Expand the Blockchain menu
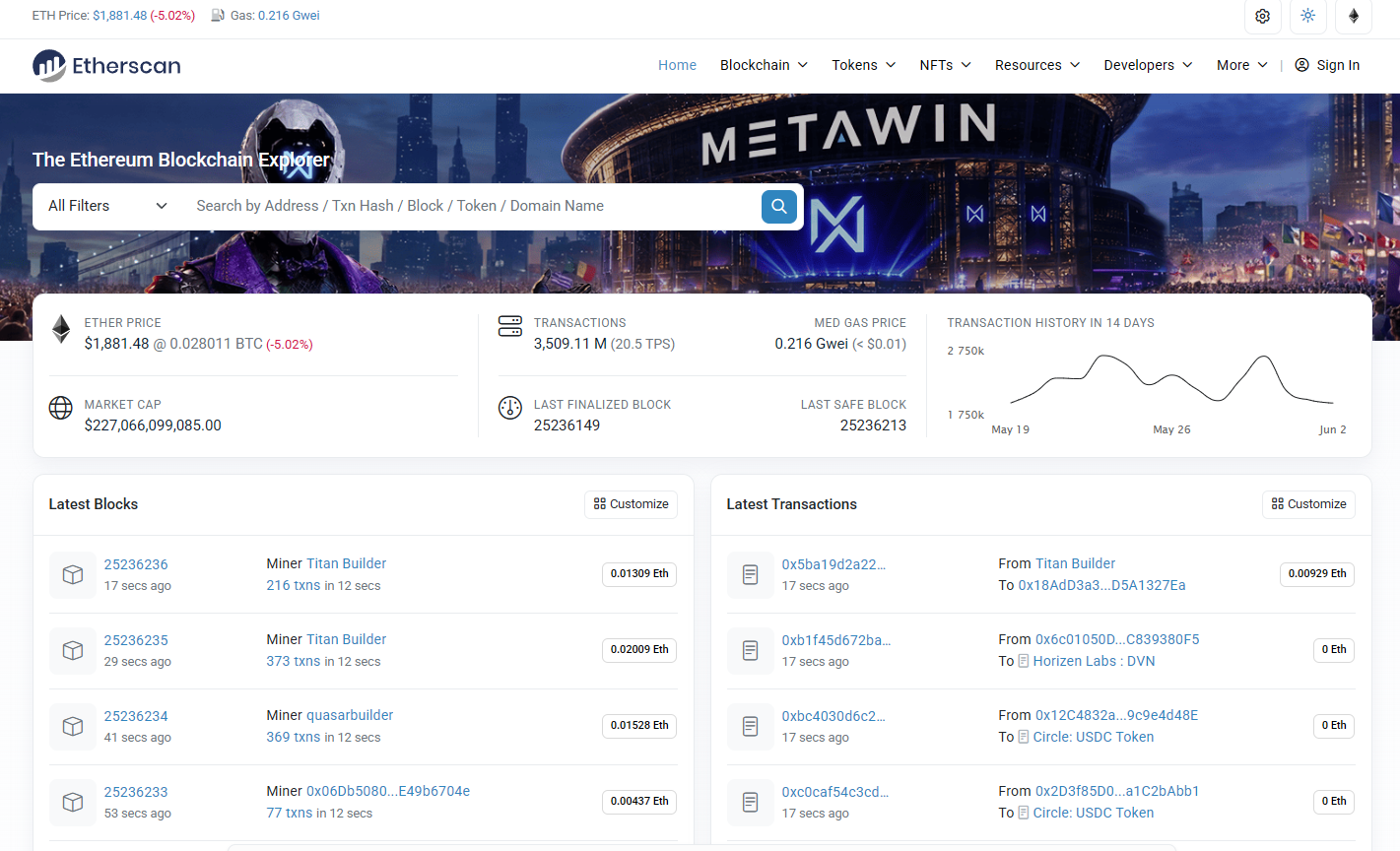 pyautogui.click(x=765, y=65)
